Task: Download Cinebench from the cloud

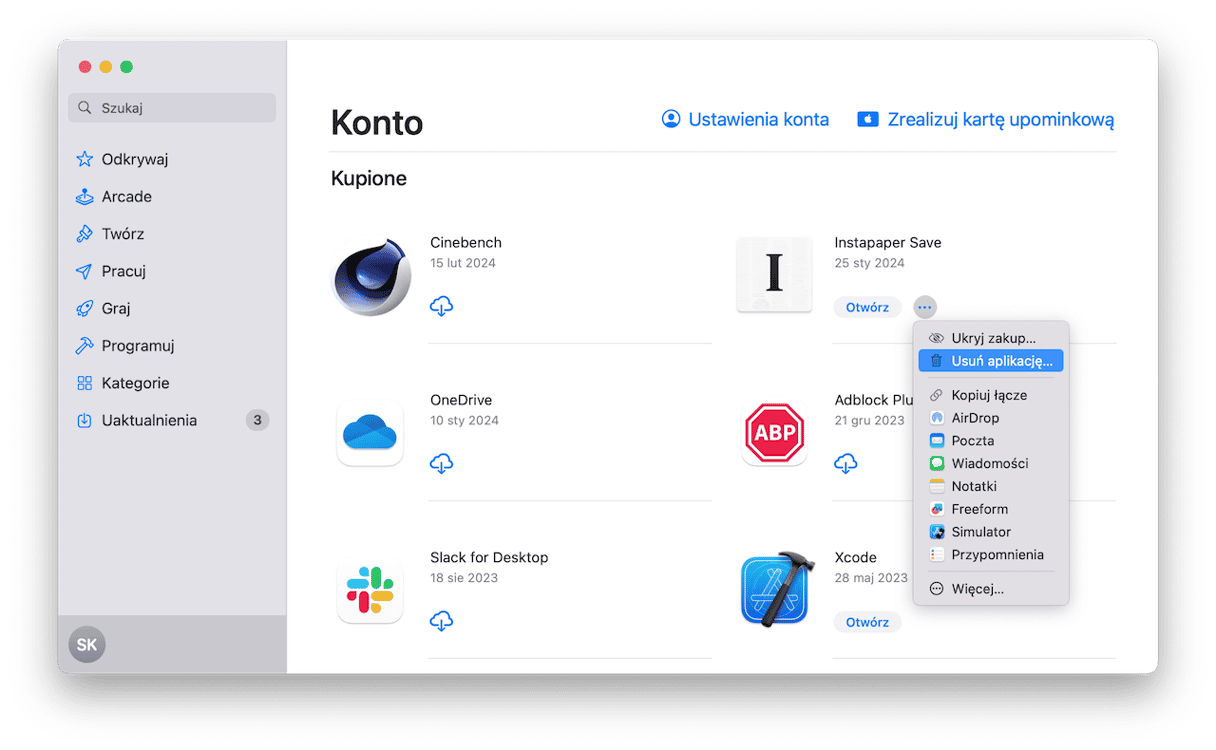Action: tap(441, 307)
